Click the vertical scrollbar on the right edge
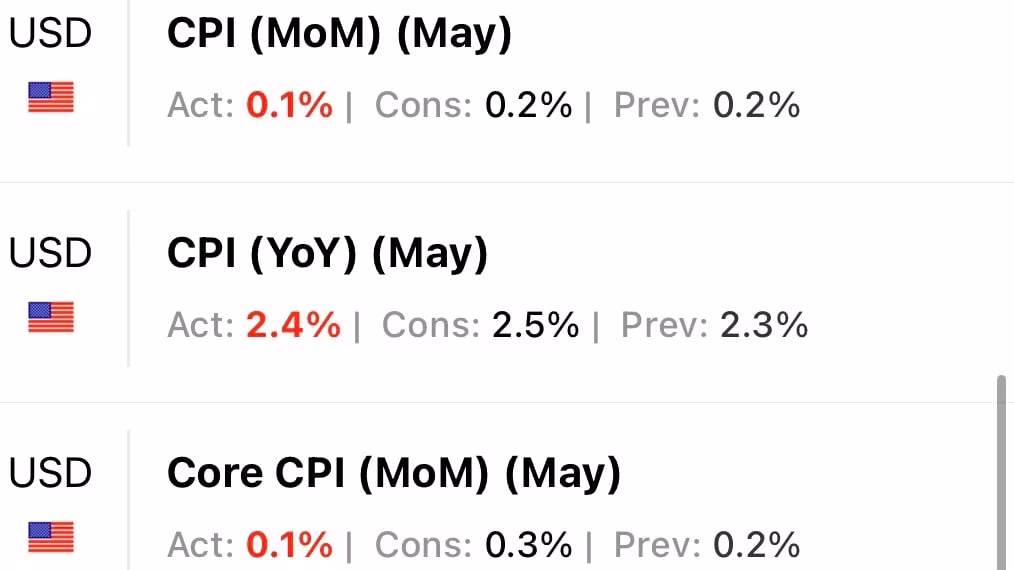The image size is (1014, 570). pyautogui.click(x=1001, y=470)
